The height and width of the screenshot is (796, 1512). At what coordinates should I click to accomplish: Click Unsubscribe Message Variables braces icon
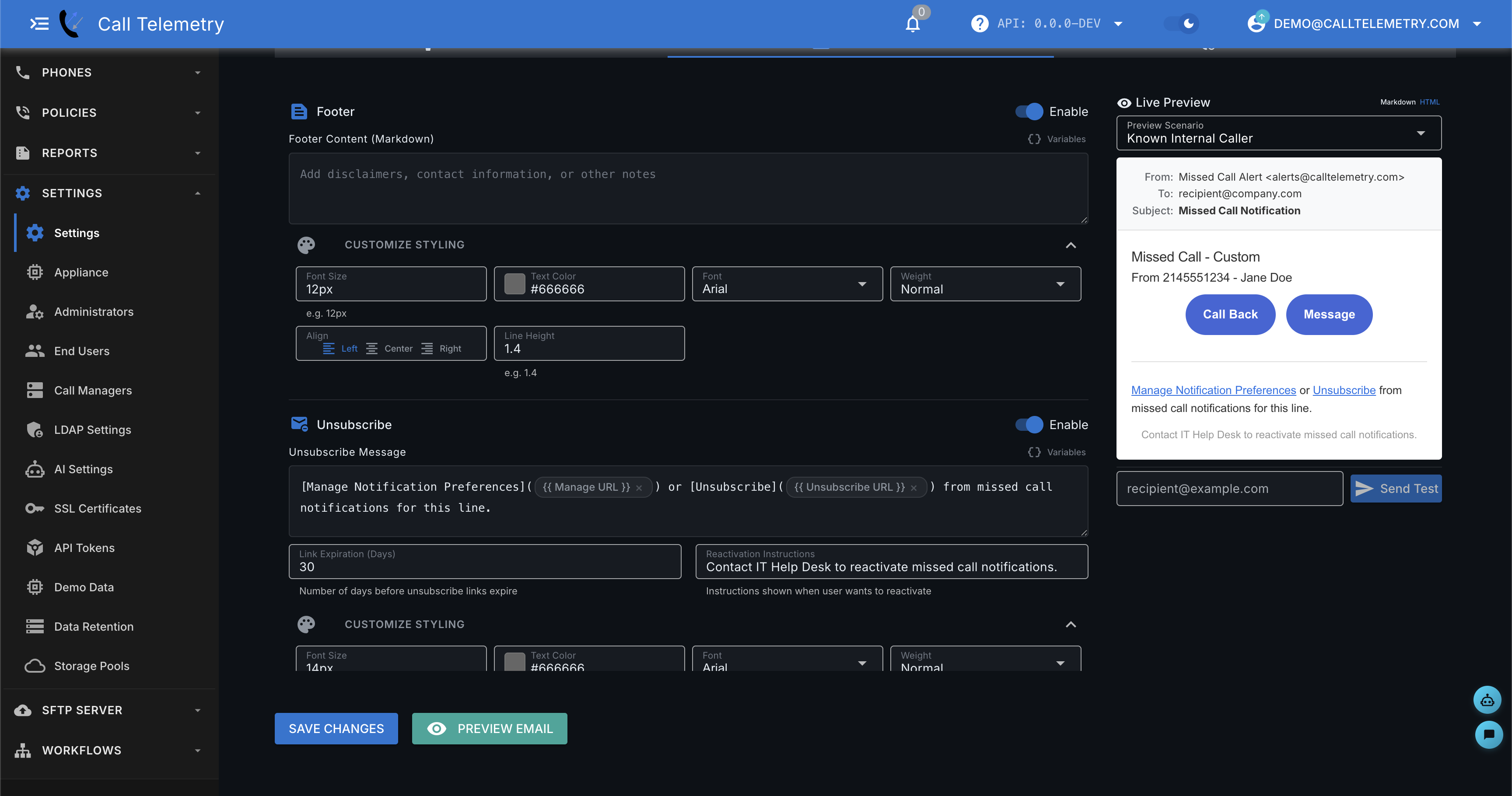[x=1034, y=452]
